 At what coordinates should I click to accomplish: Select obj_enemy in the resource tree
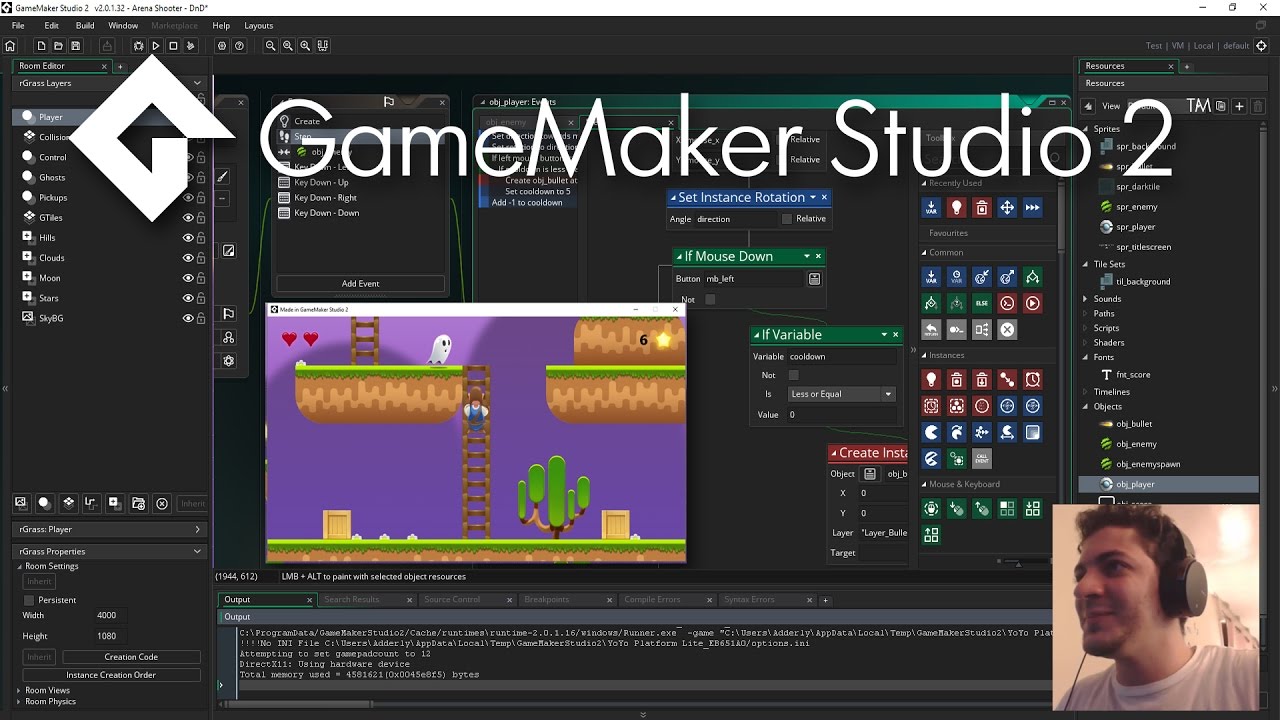pyautogui.click(x=1136, y=444)
